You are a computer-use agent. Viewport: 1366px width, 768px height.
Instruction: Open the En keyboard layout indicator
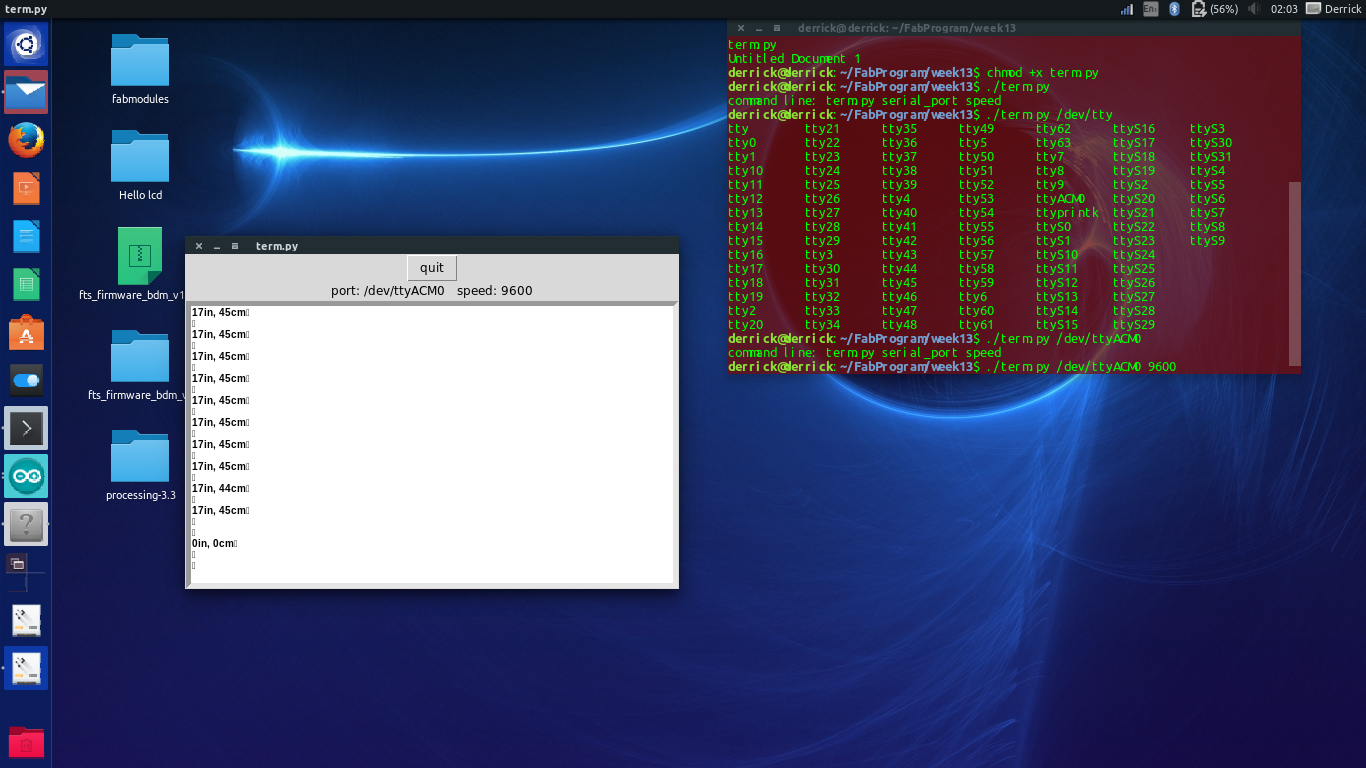point(1151,9)
